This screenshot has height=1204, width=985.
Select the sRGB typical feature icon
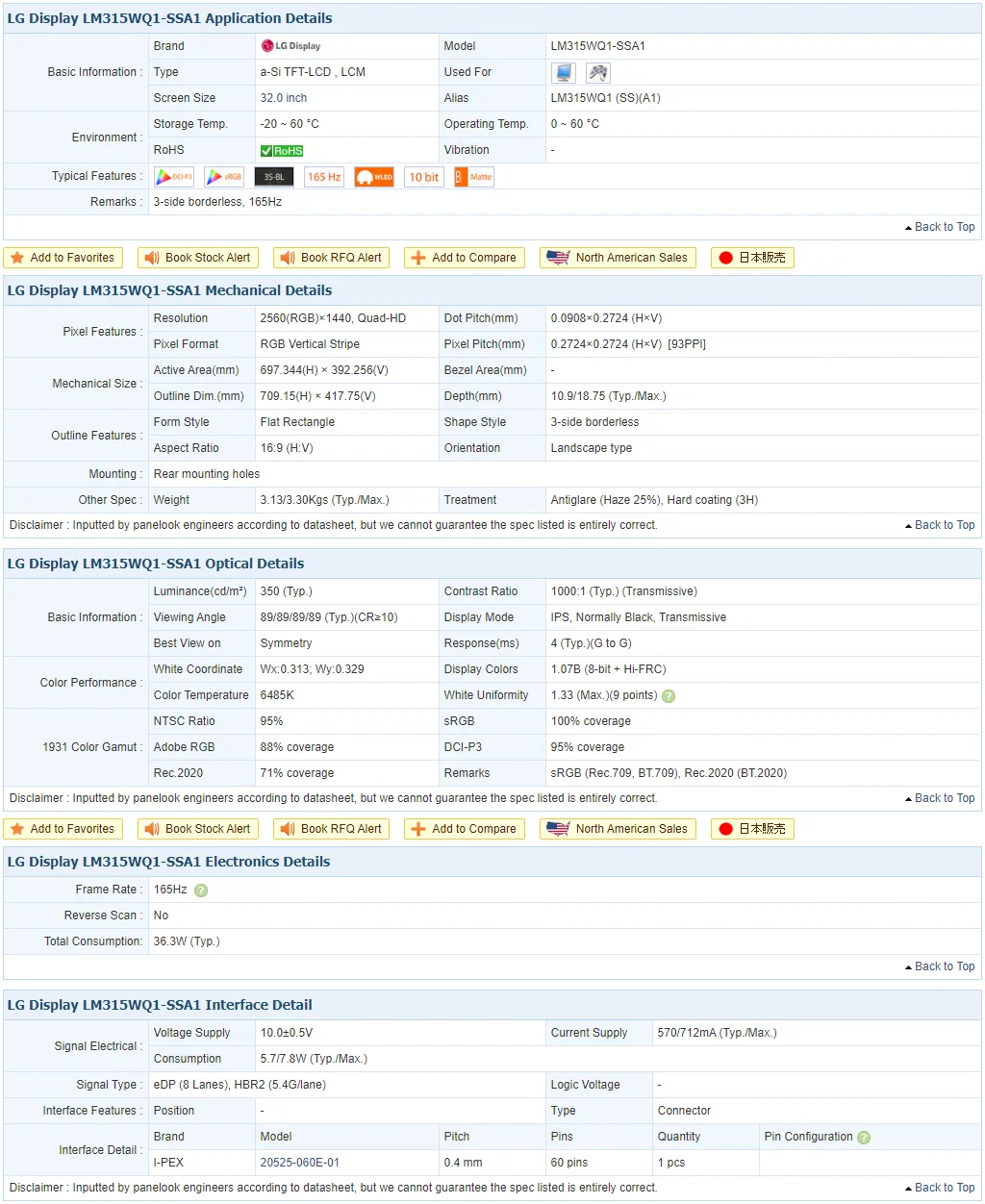coord(224,177)
